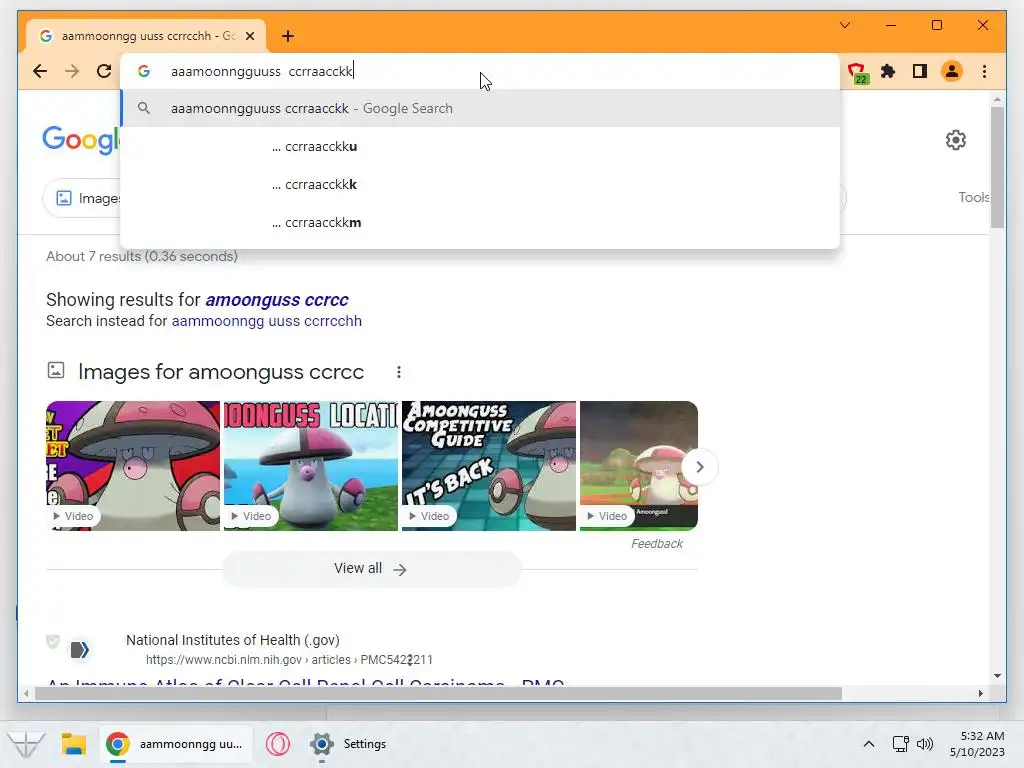1024x768 pixels.
Task: Click the Google logo
Action: (80, 140)
